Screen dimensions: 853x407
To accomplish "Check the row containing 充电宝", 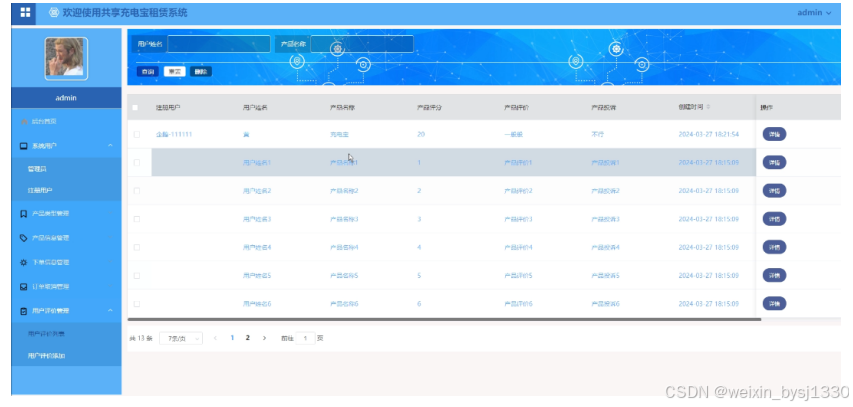I will [137, 134].
